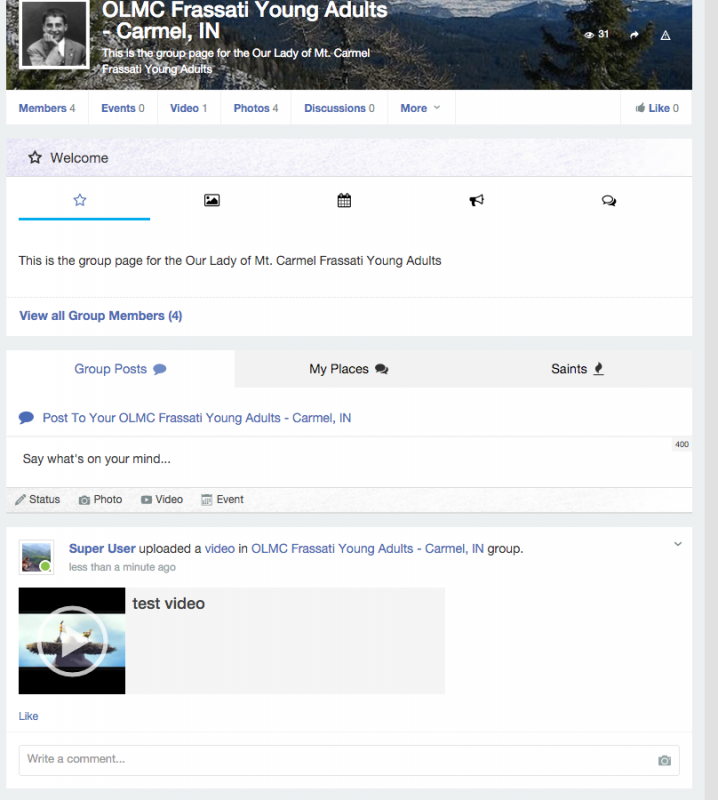Expand the More dropdown menu

[421, 108]
